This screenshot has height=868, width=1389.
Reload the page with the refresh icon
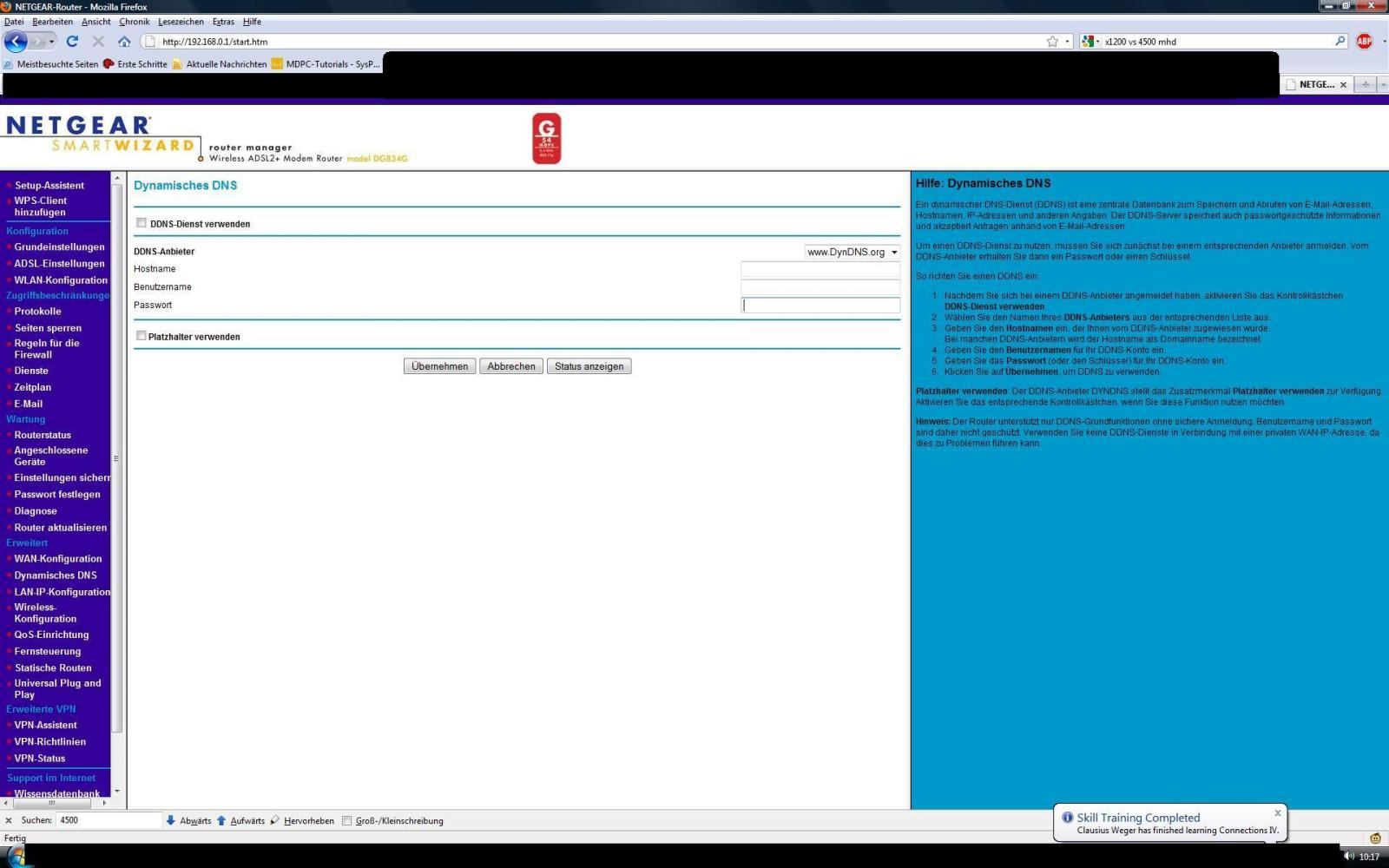[72, 41]
